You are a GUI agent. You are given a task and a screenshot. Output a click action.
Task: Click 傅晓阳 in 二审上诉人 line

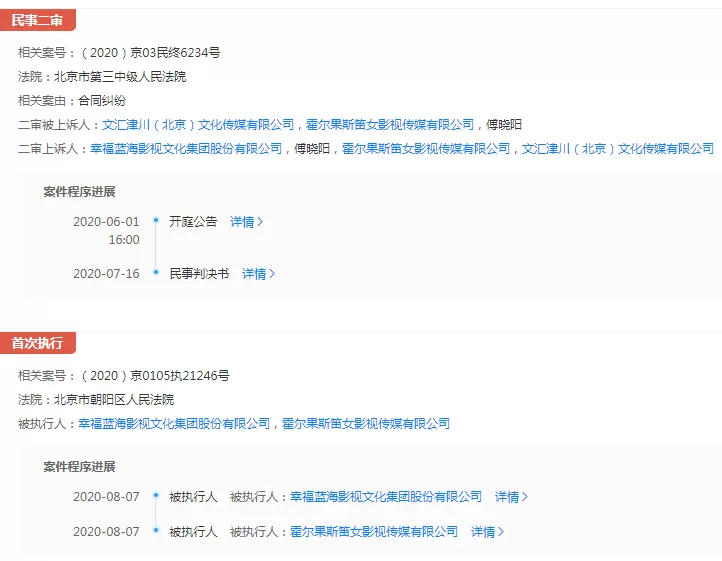click(312, 149)
